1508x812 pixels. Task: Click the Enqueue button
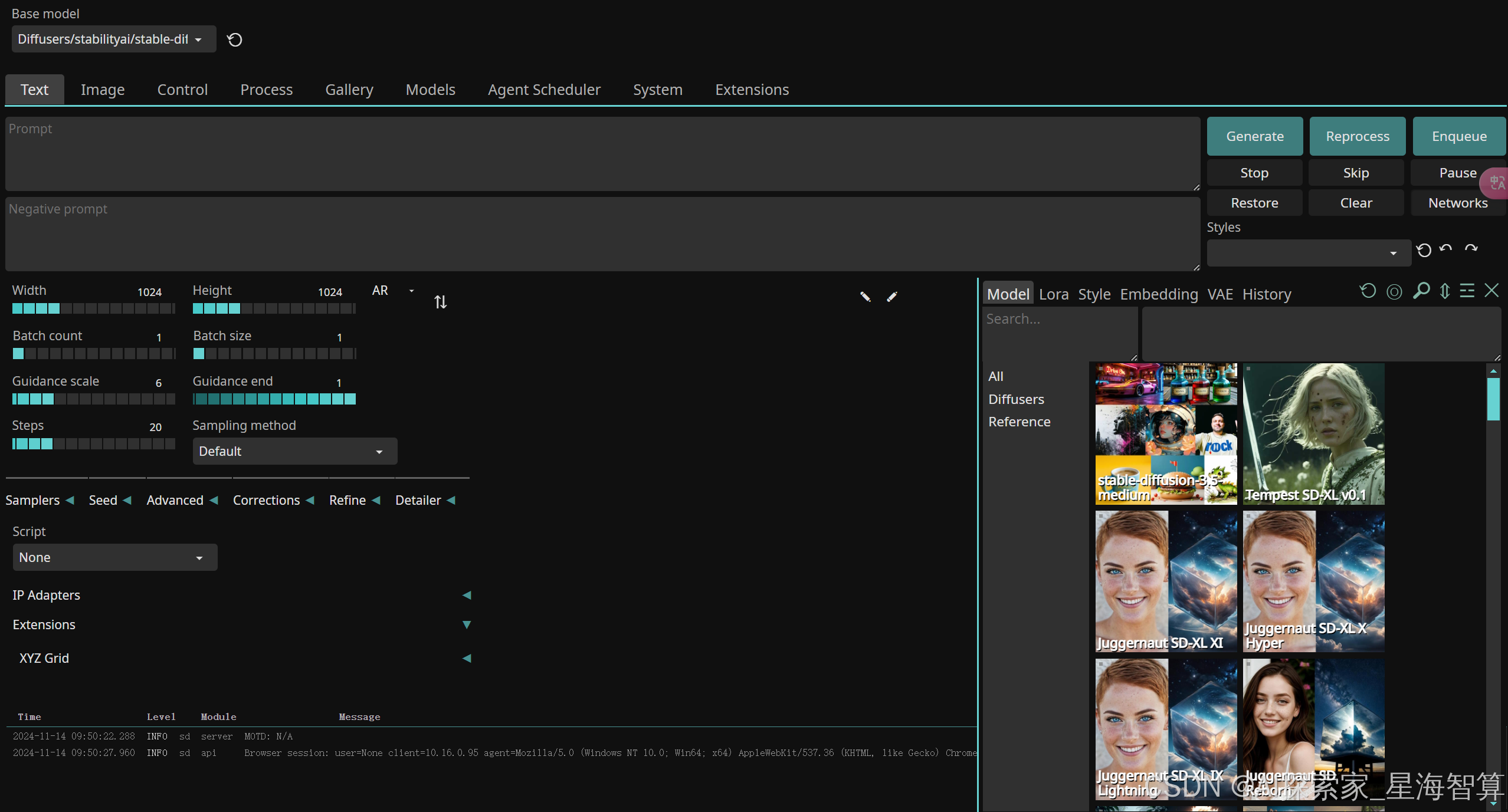(x=1459, y=136)
